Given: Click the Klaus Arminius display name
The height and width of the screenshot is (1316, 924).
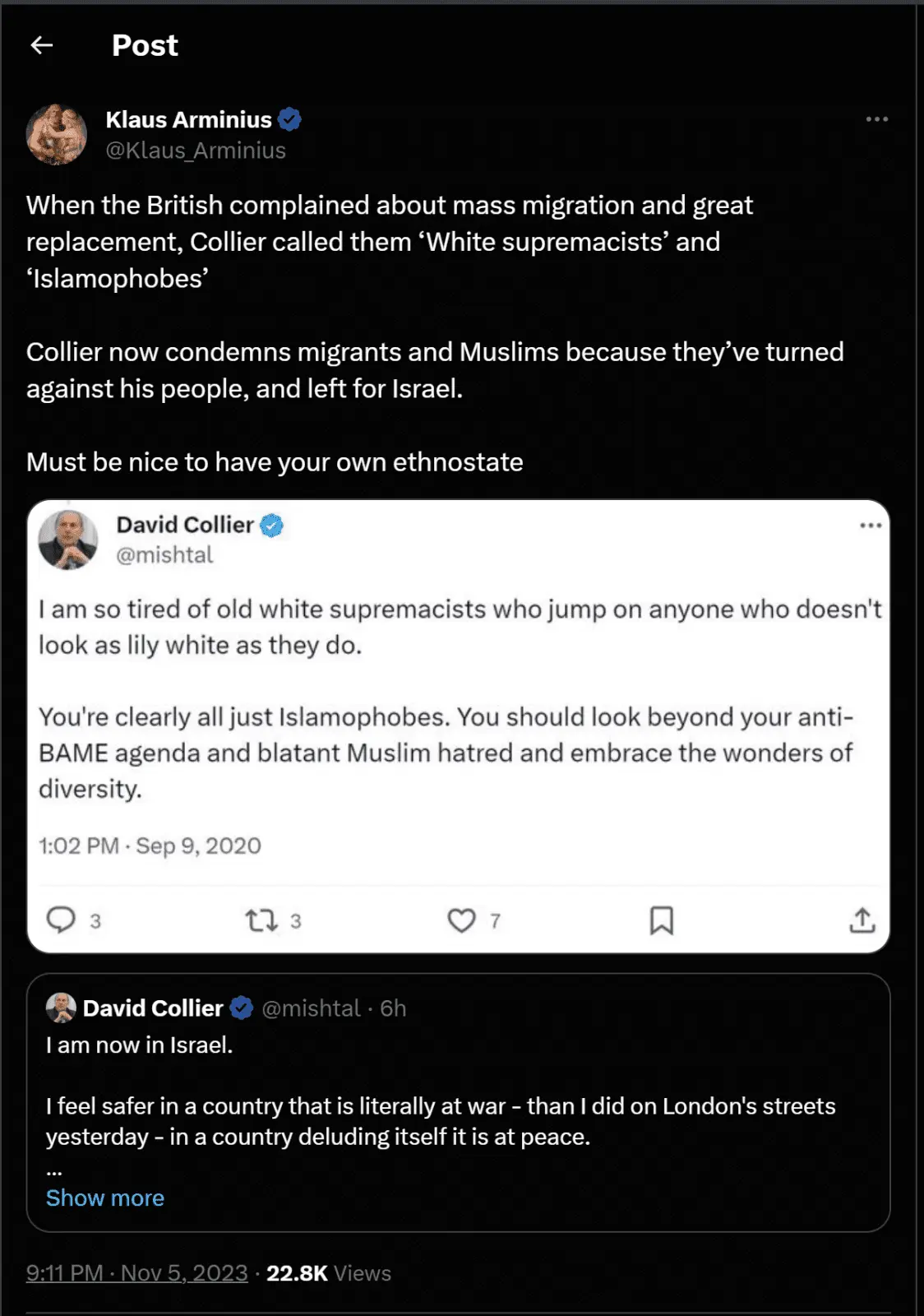Looking at the screenshot, I should click(x=188, y=120).
